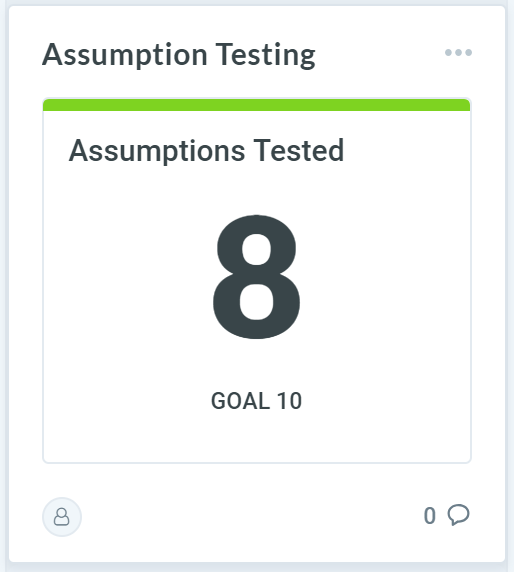Select the green status bar on the card

pyautogui.click(x=257, y=105)
